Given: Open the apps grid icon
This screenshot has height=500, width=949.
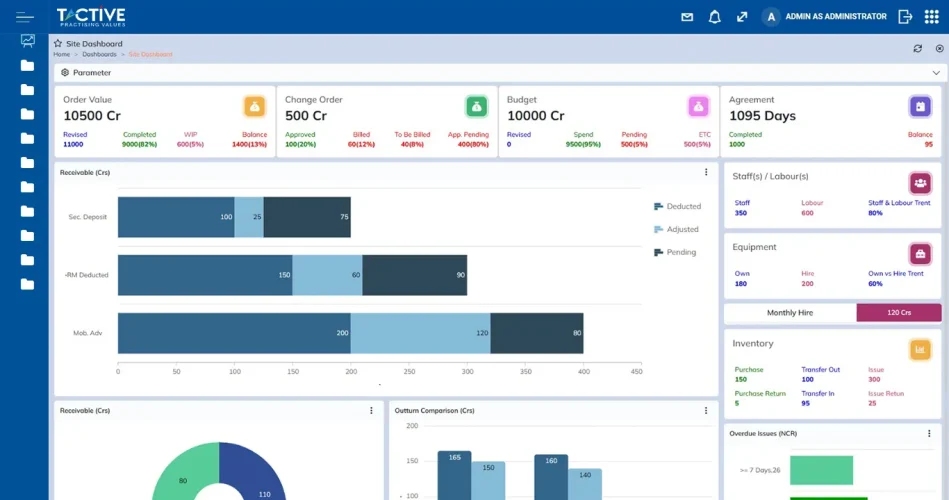Looking at the screenshot, I should pos(931,17).
